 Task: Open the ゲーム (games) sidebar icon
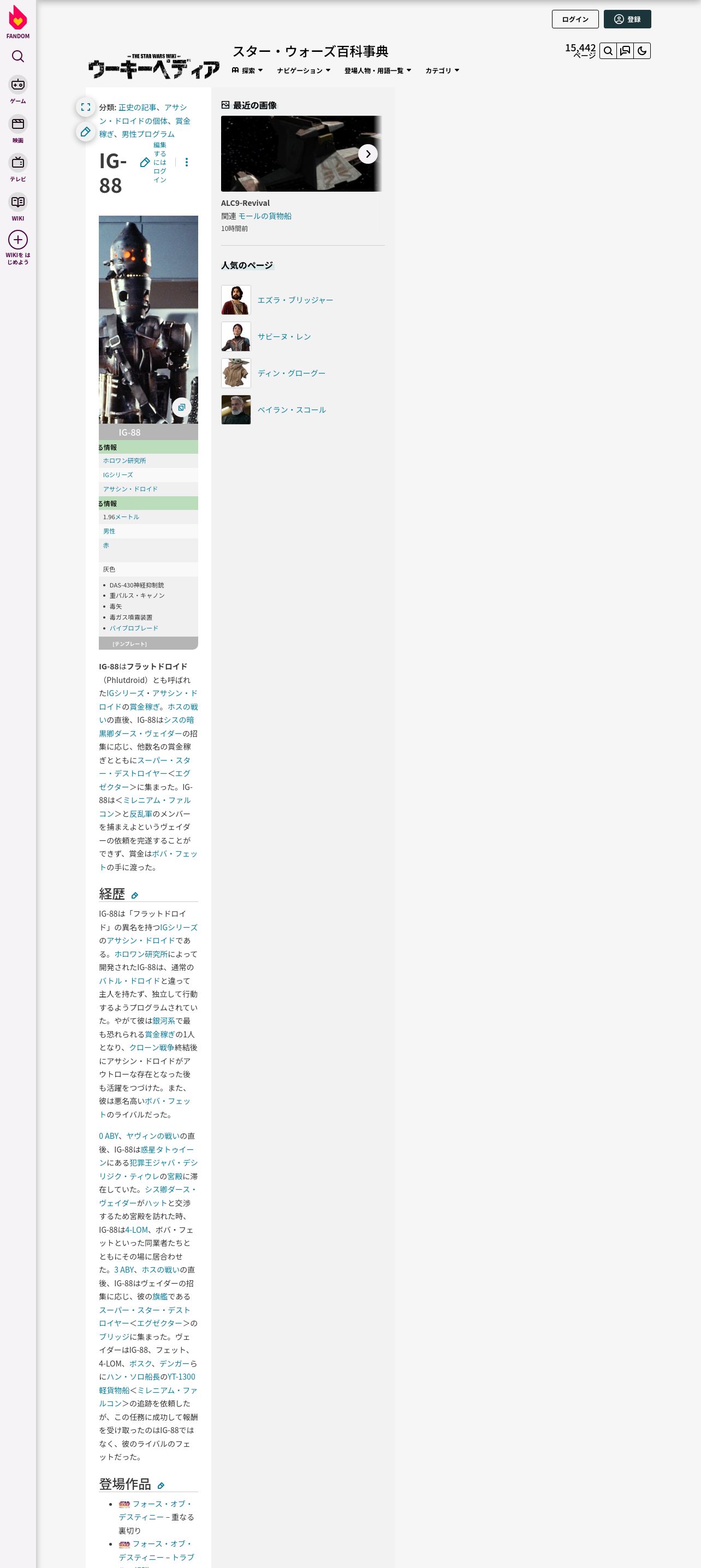point(18,85)
